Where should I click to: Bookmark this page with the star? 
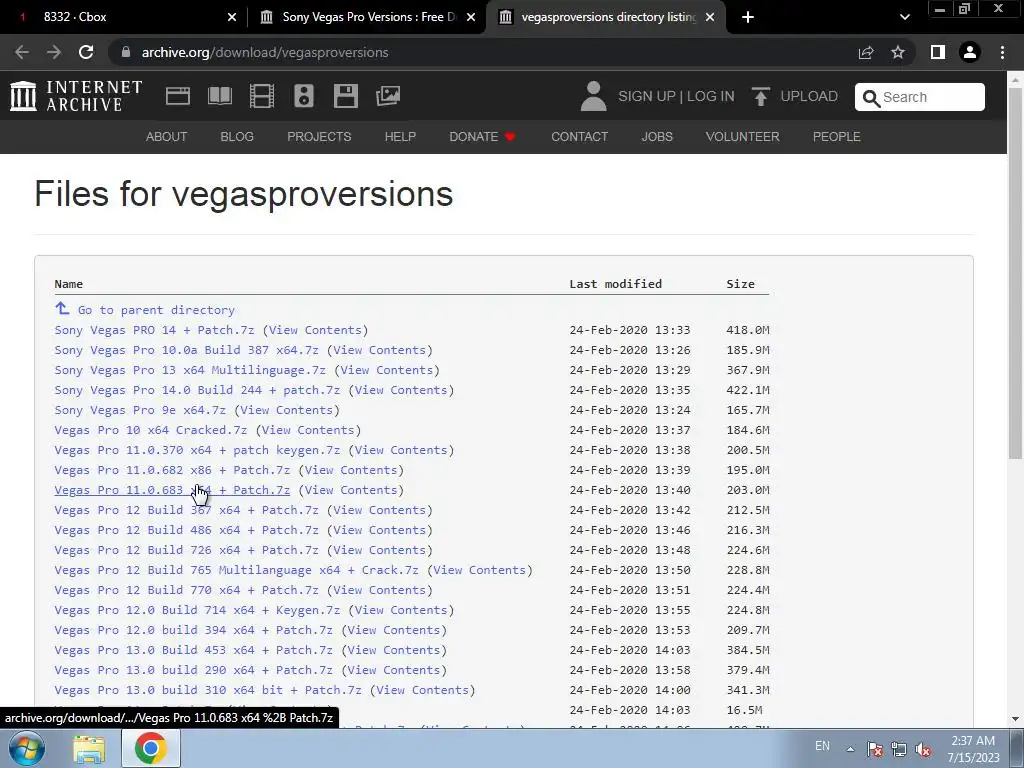click(x=898, y=52)
